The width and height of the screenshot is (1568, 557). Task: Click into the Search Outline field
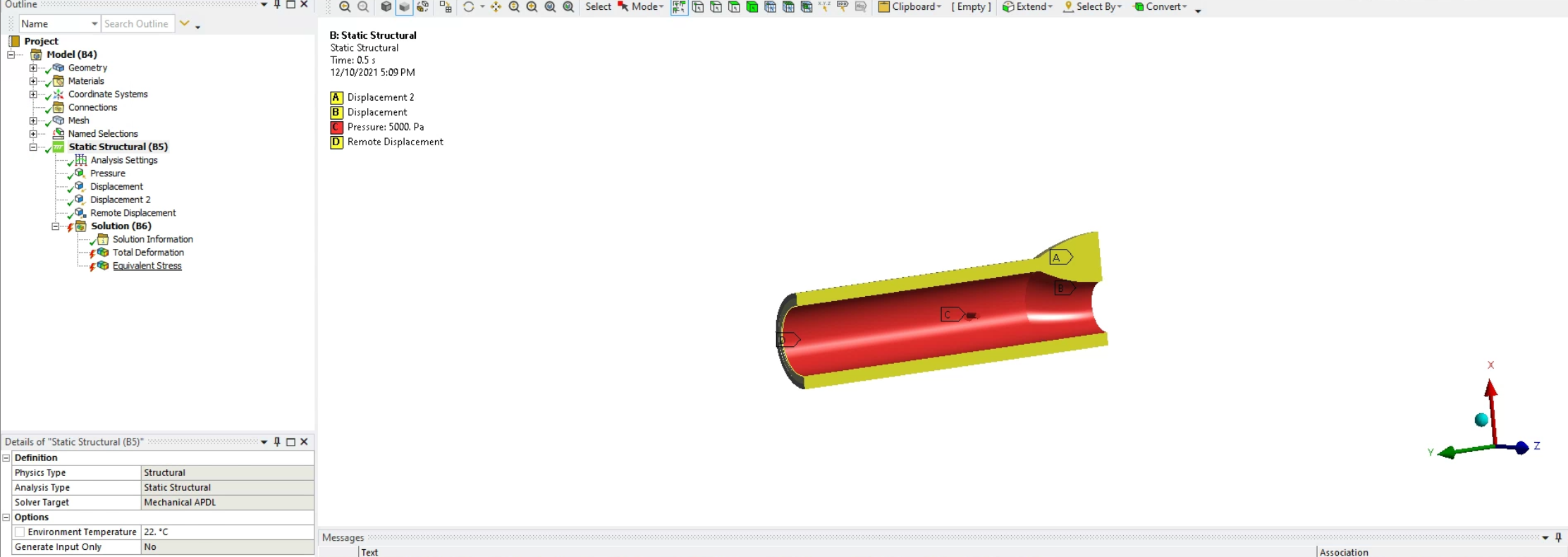pyautogui.click(x=137, y=24)
